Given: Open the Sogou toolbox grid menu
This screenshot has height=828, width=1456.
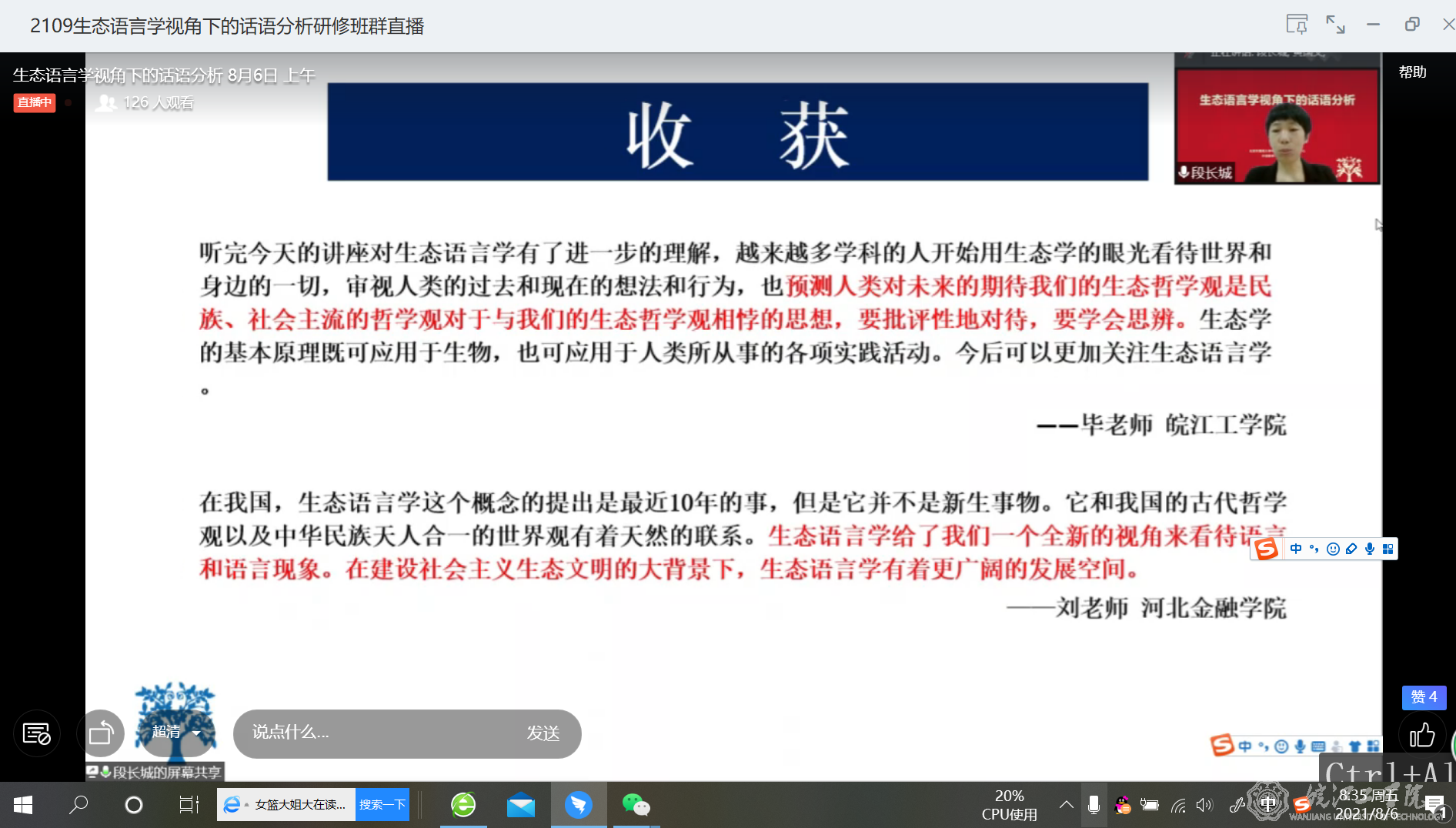Looking at the screenshot, I should point(1388,549).
